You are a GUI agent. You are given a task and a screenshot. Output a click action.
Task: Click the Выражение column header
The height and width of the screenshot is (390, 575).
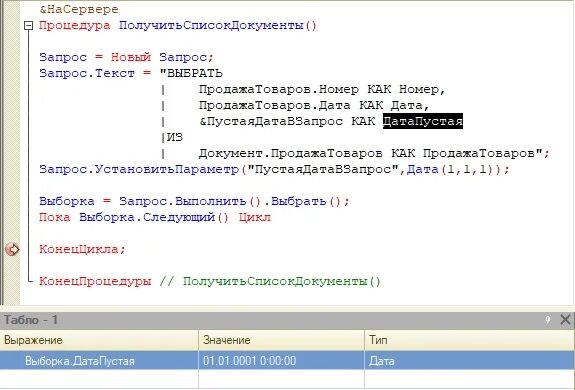click(x=99, y=341)
